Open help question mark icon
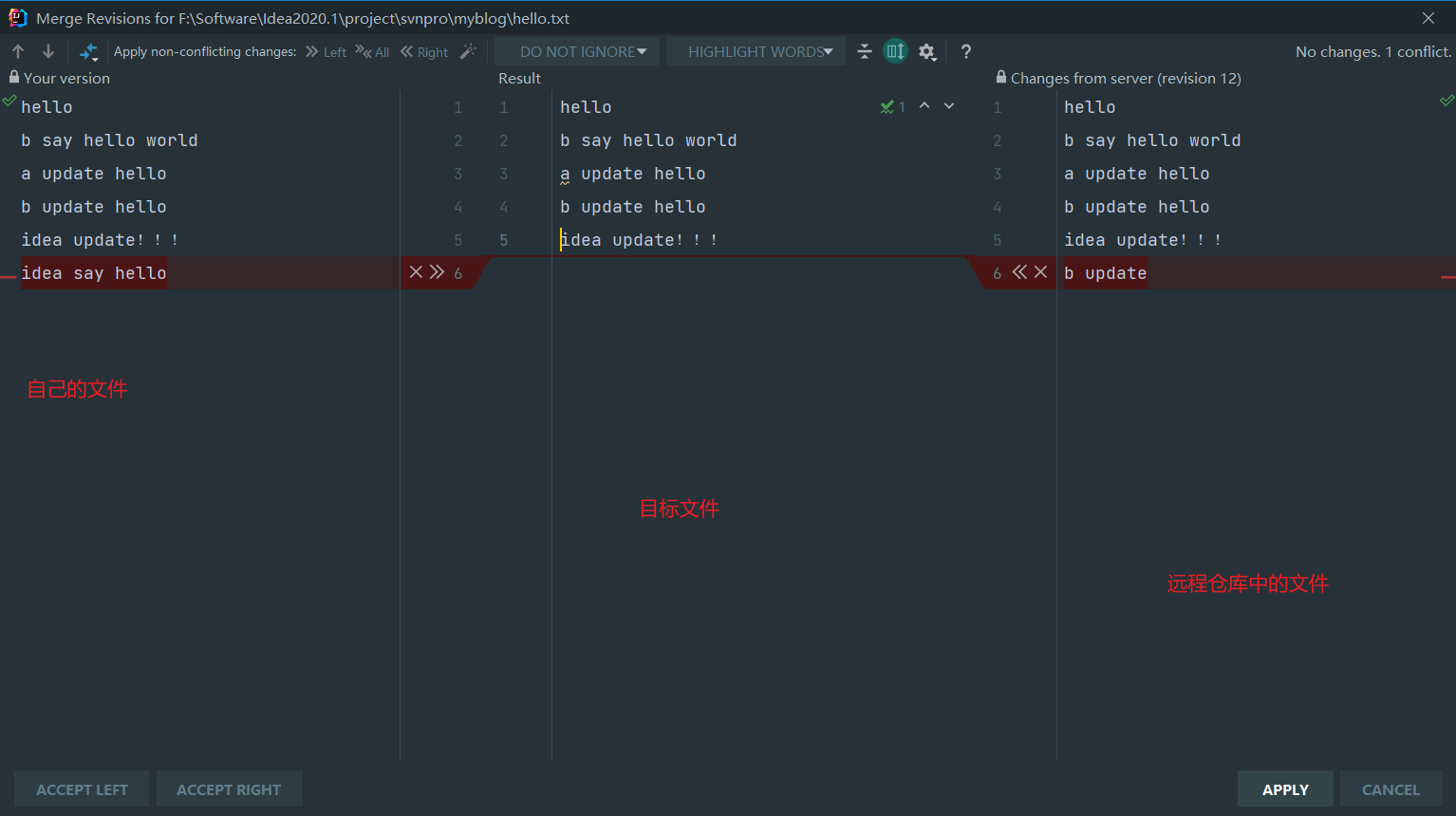Image resolution: width=1456 pixels, height=816 pixels. 965,51
